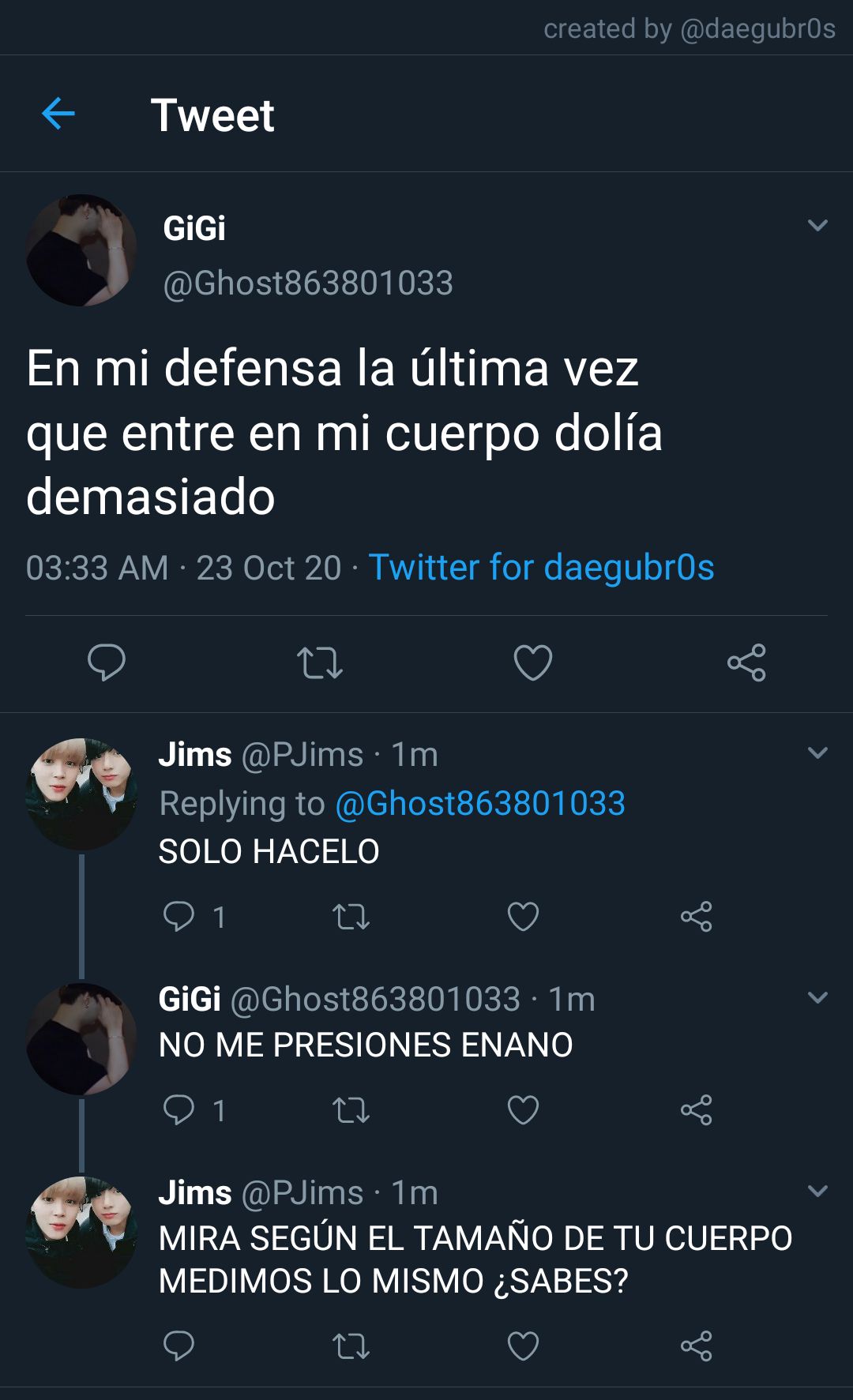Viewport: 853px width, 1400px height.
Task: Retweet the NO ME PRESIONES ENANO reply
Action: [351, 1110]
